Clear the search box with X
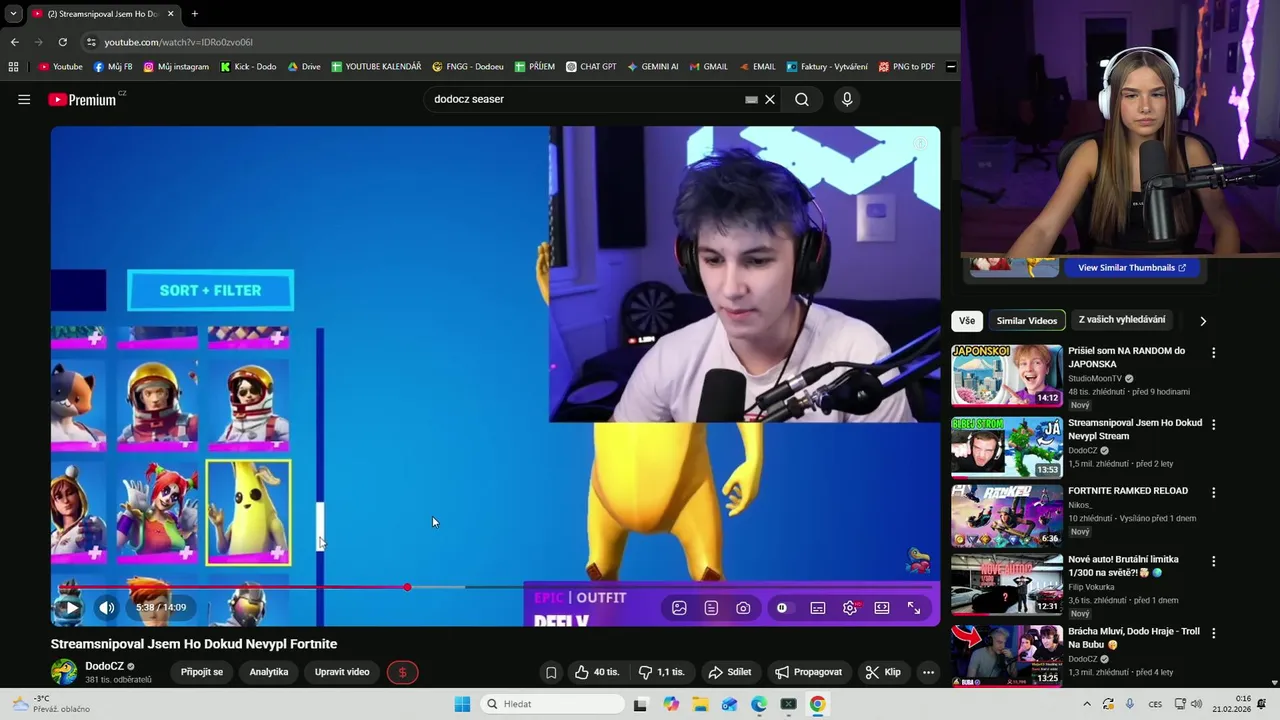Screen dimensions: 1280x720 point(770,99)
